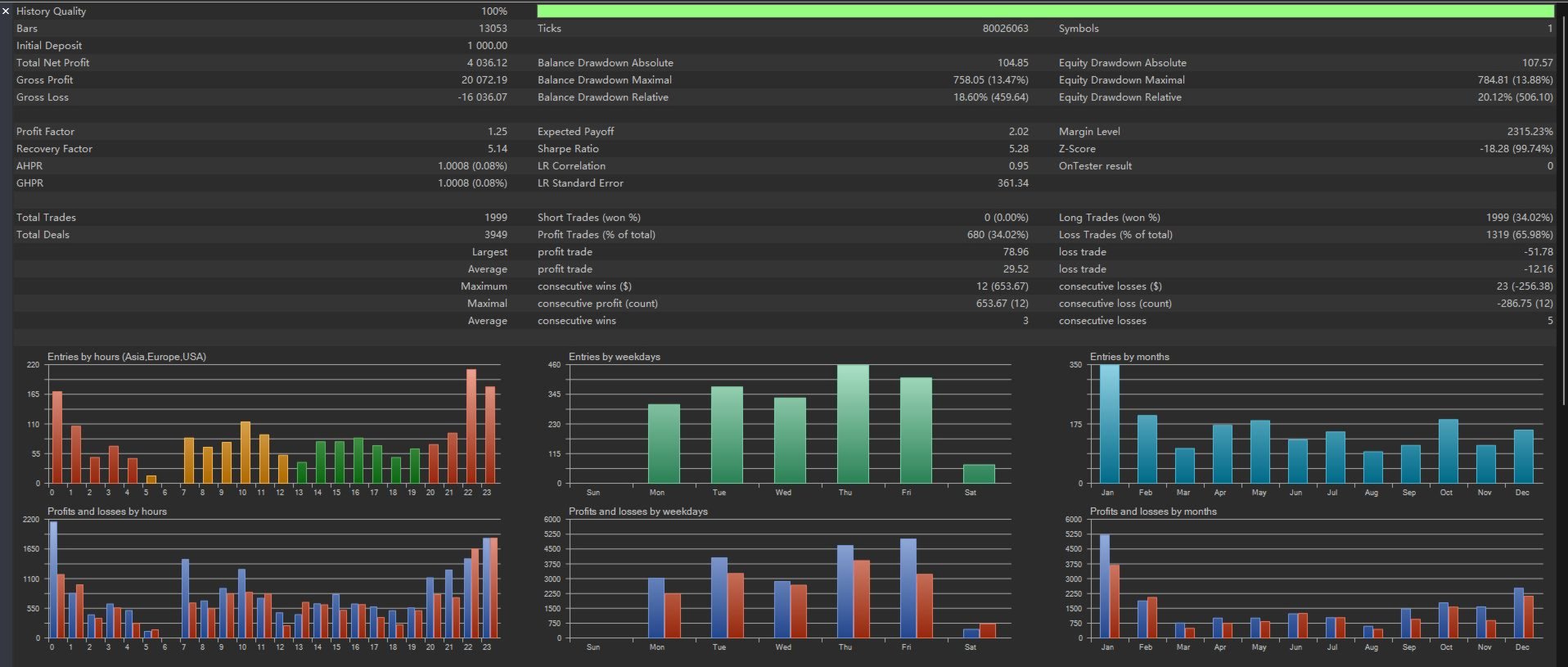
Task: Select Equity Drawdown Relative value "20.12% (506.10)"
Action: point(1516,97)
